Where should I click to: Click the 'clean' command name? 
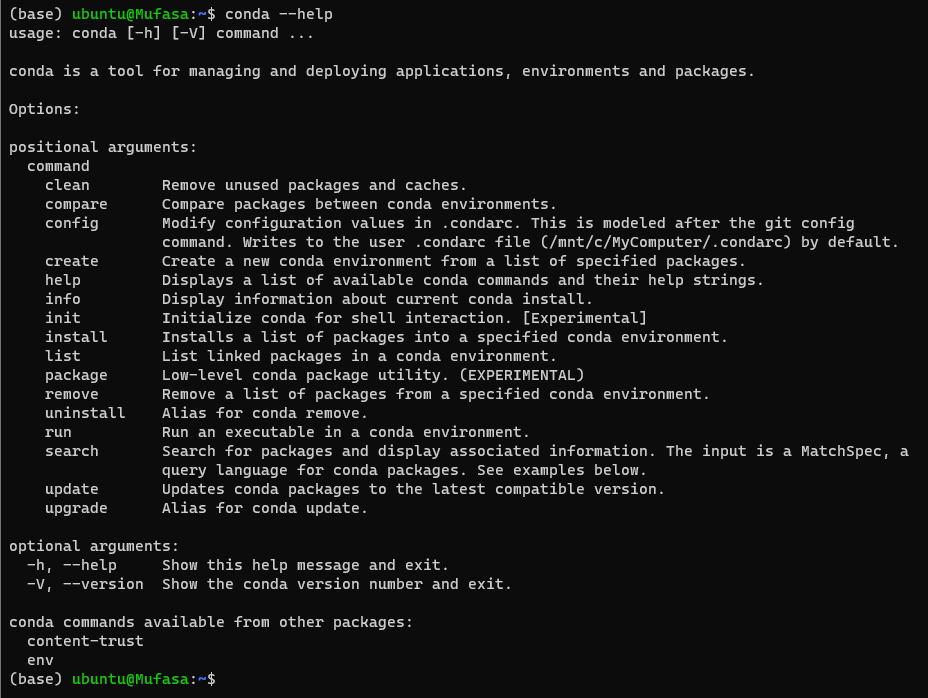(67, 185)
